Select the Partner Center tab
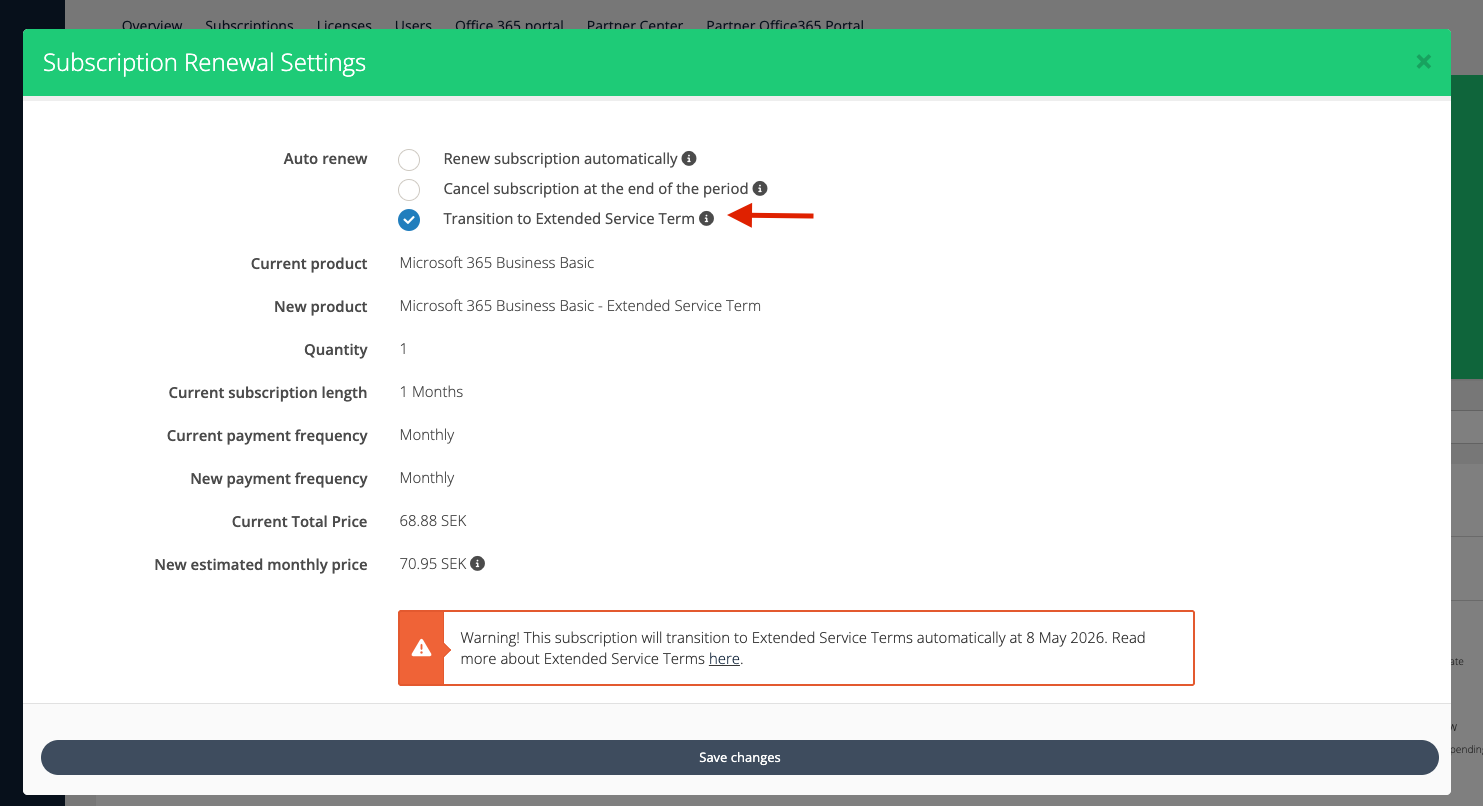This screenshot has width=1483, height=806. pyautogui.click(x=635, y=25)
